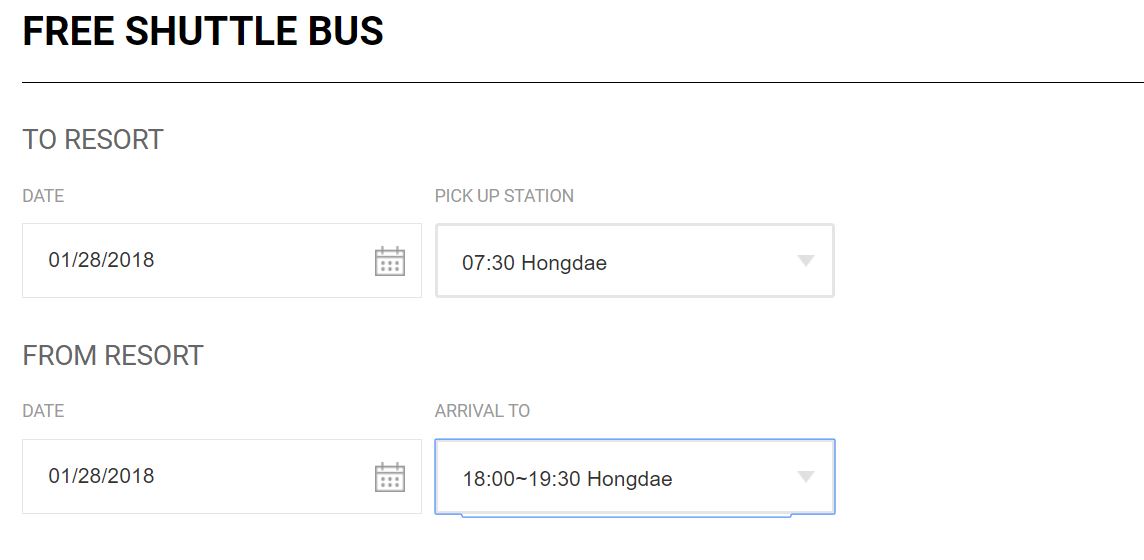This screenshot has height=560, width=1144.
Task: Click the ARRIVAL TO label
Action: click(482, 411)
